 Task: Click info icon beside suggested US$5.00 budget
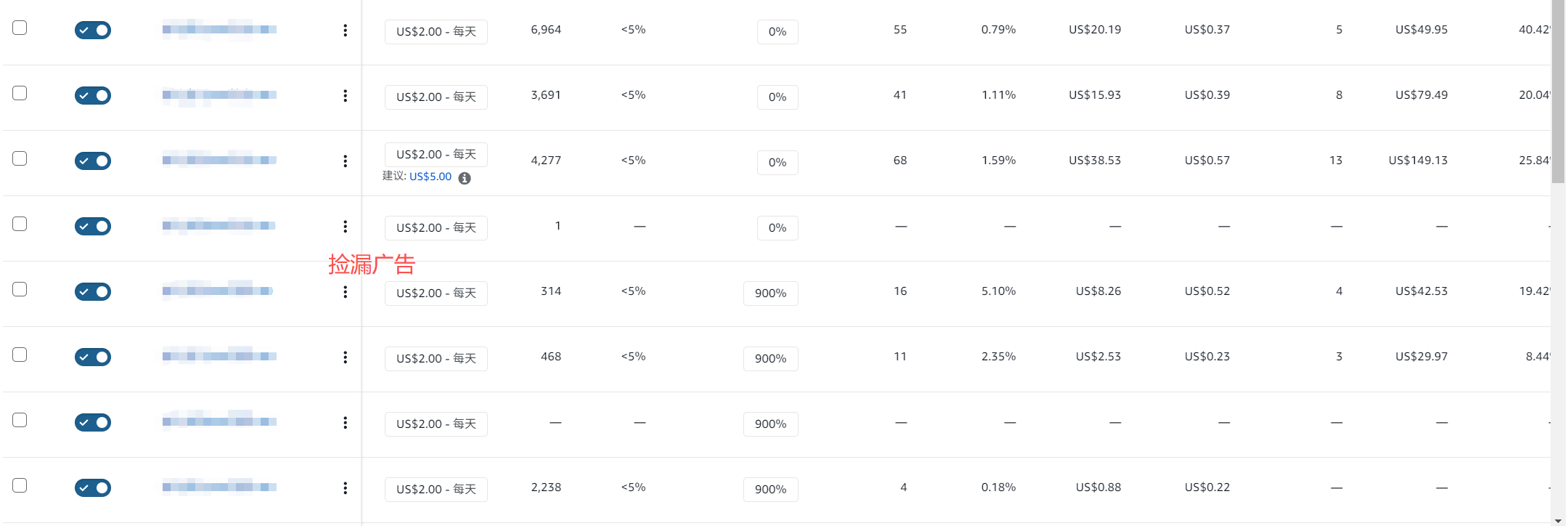pyautogui.click(x=465, y=178)
